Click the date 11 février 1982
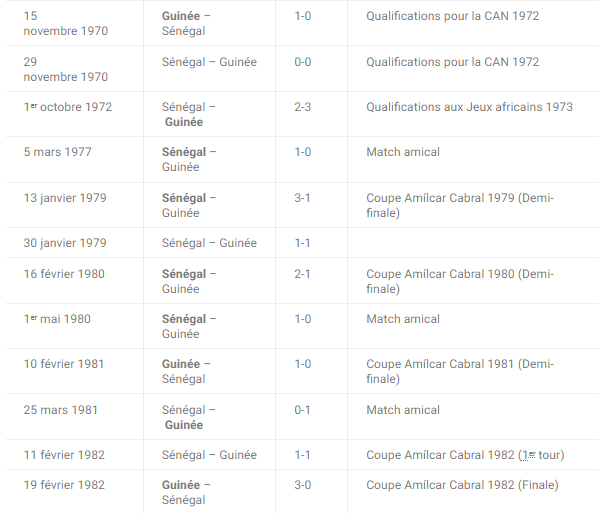 (64, 455)
